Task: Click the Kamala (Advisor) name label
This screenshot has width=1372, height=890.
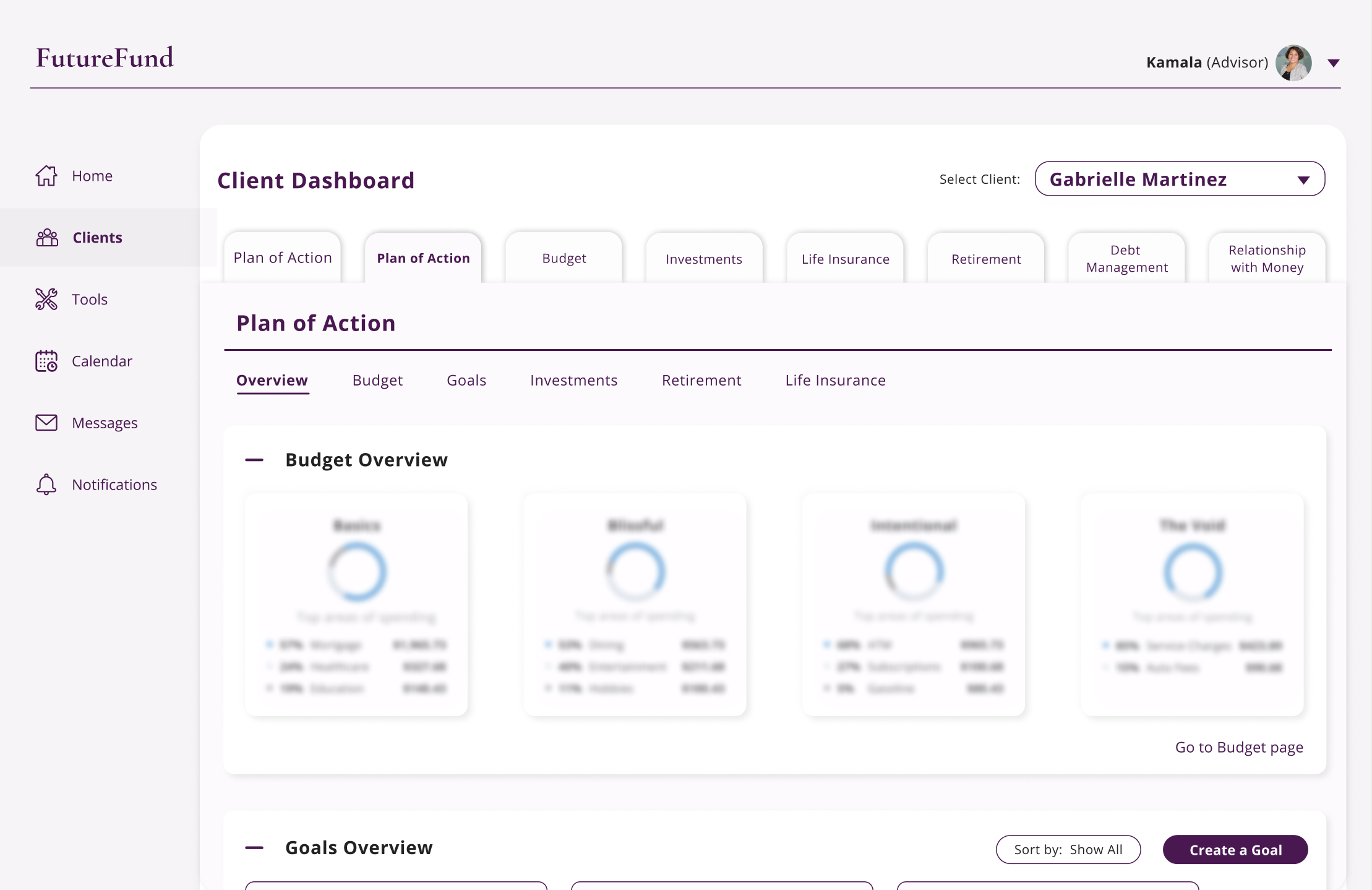Action: point(1207,63)
